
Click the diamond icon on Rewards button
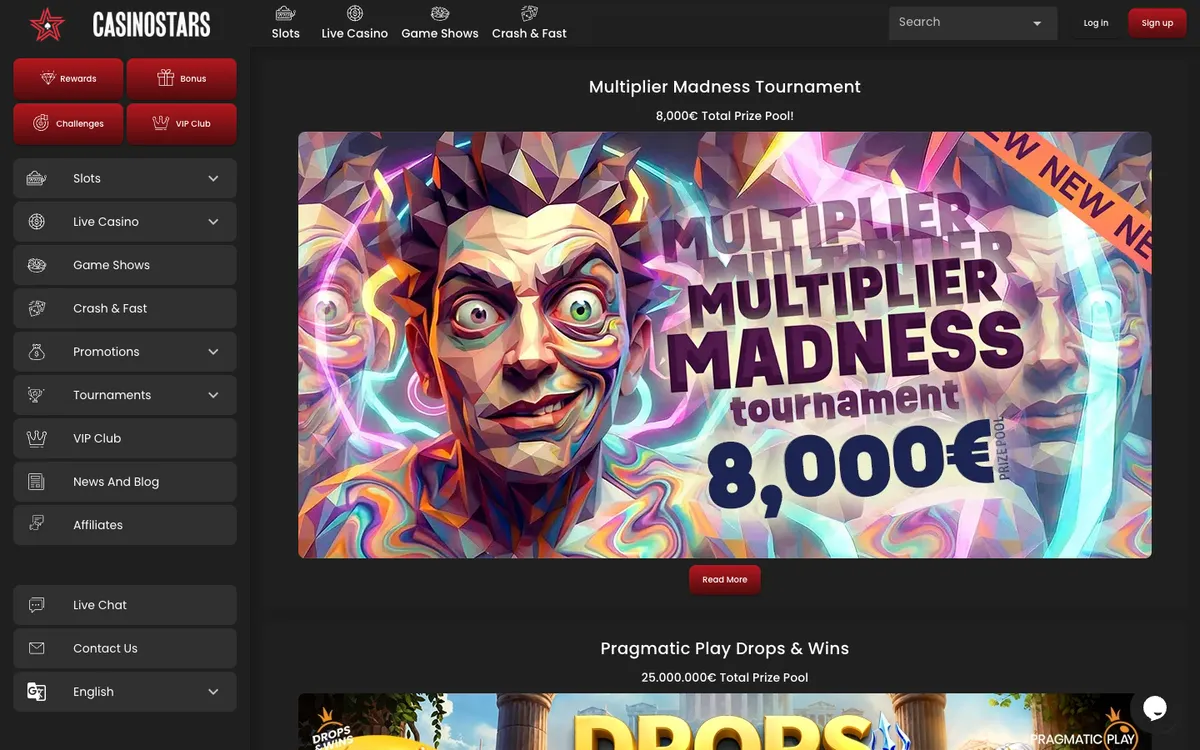[x=48, y=78]
